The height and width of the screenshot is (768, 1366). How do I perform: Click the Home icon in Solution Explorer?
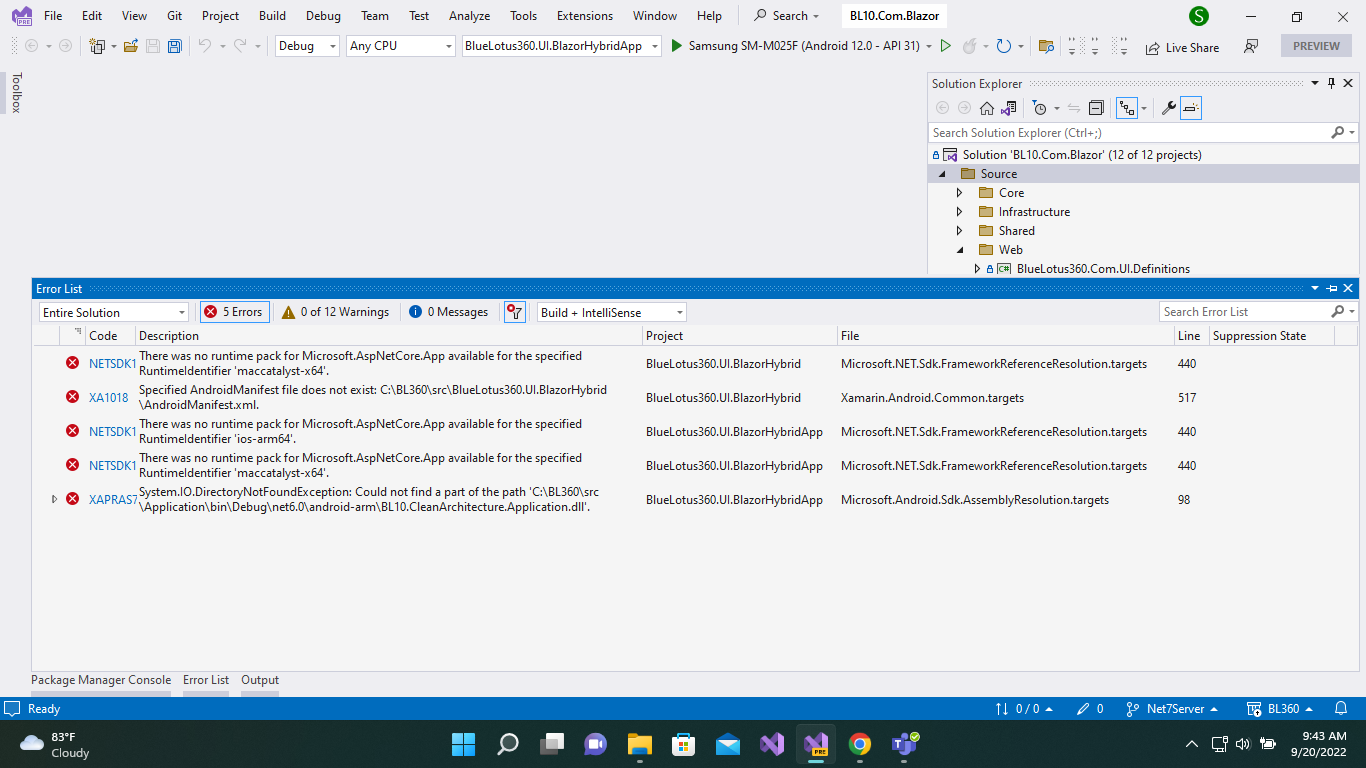pyautogui.click(x=987, y=107)
